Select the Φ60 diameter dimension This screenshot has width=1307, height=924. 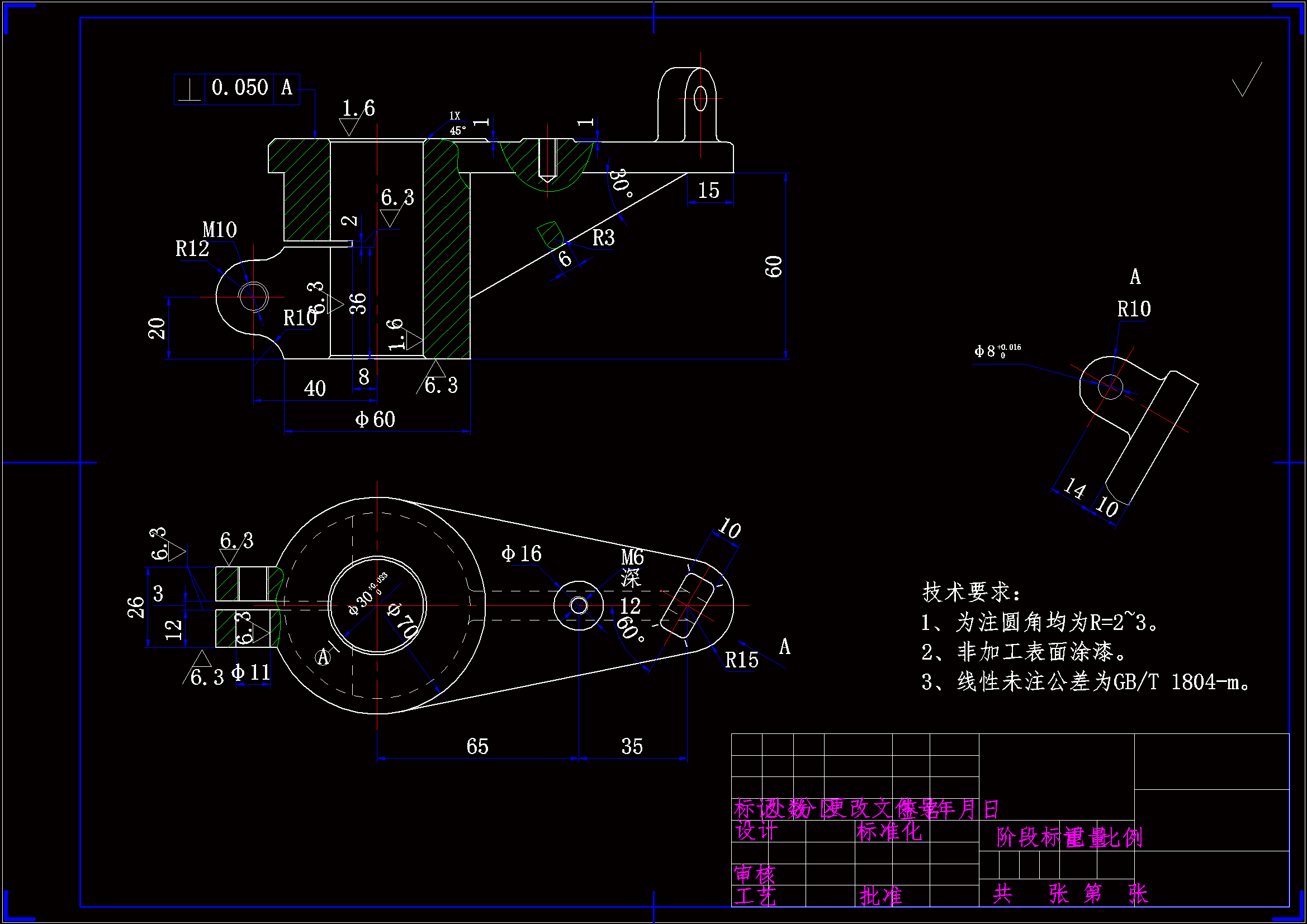375,420
